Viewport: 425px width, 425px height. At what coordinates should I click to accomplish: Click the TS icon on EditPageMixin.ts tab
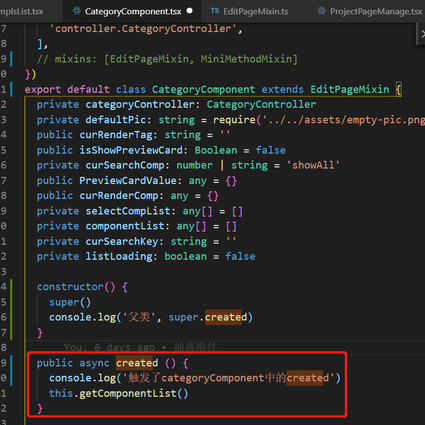215,11
